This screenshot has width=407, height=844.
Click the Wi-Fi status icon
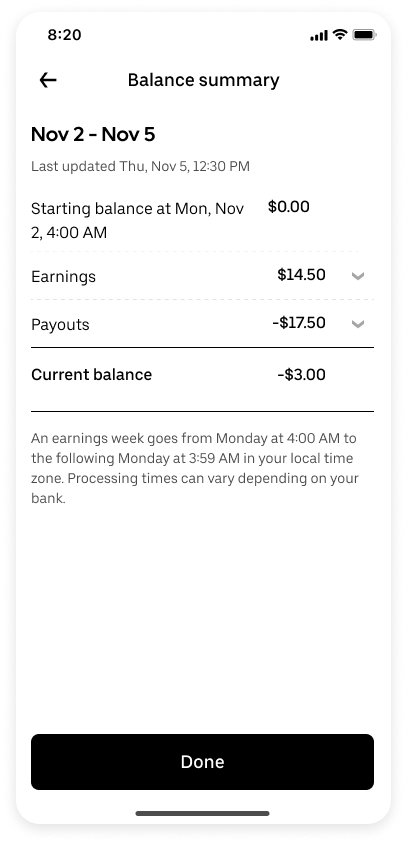340,35
